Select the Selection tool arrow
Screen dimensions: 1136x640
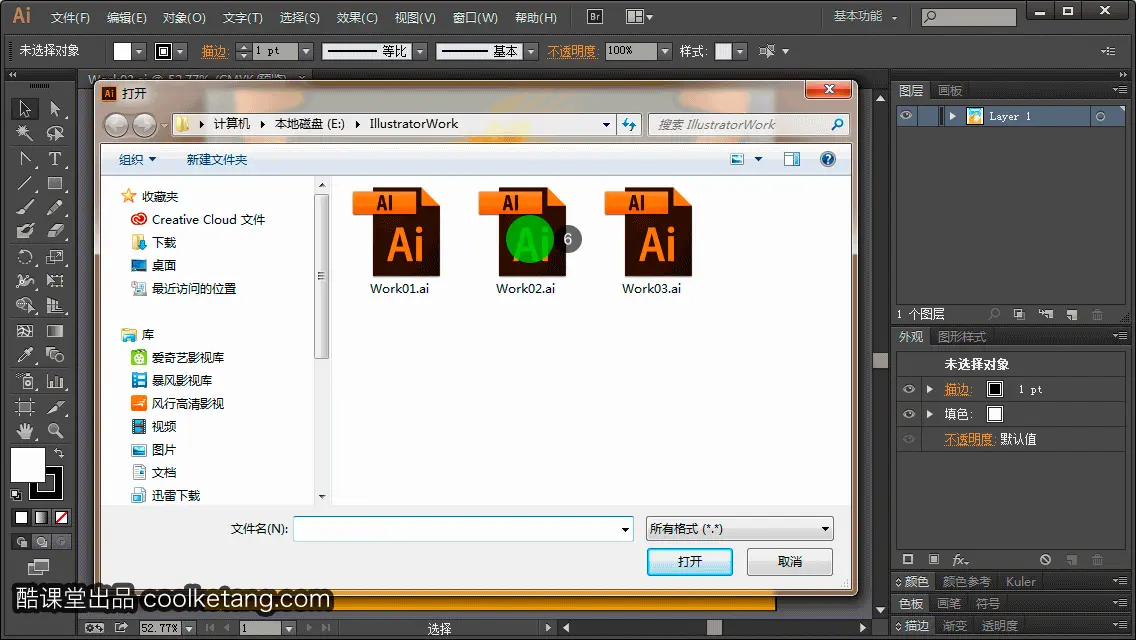[25, 109]
